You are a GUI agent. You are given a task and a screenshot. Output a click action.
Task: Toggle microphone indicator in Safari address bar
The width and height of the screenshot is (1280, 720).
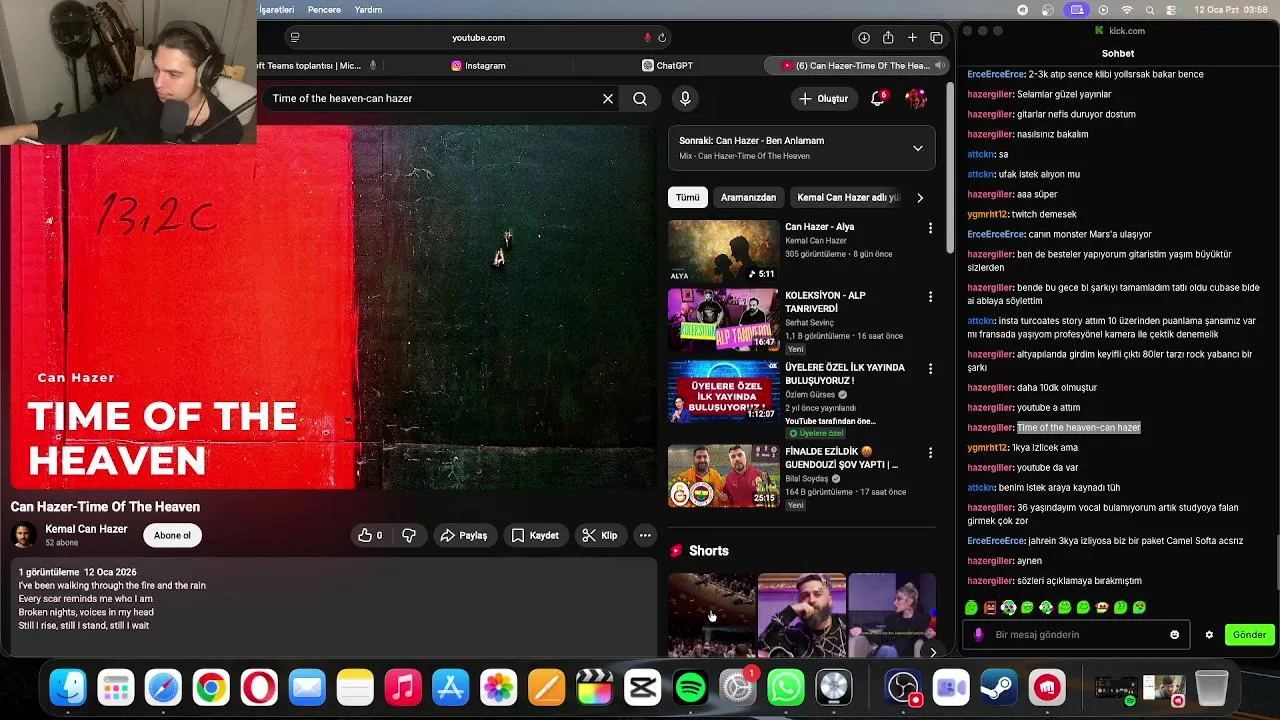click(647, 38)
